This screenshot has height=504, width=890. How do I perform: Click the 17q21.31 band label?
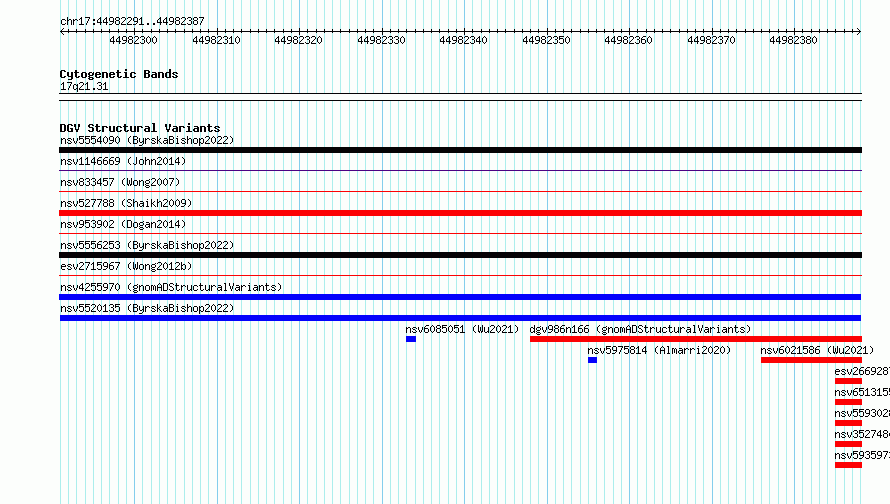tap(84, 86)
